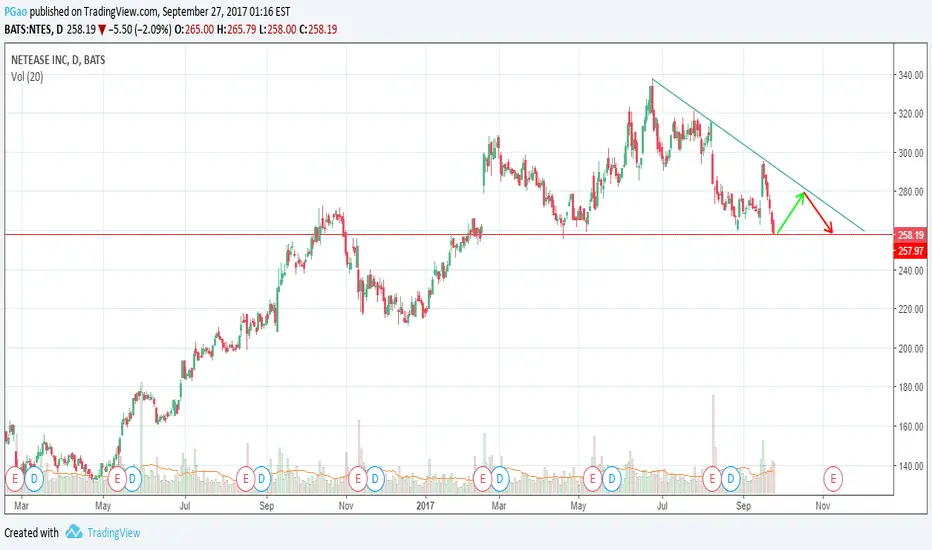Viewport: 932px width, 550px height.
Task: Click the red down-triangle price change icon
Action: 102,30
